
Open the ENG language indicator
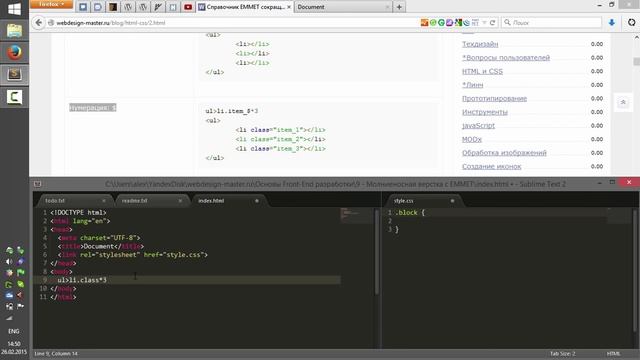click(13, 331)
